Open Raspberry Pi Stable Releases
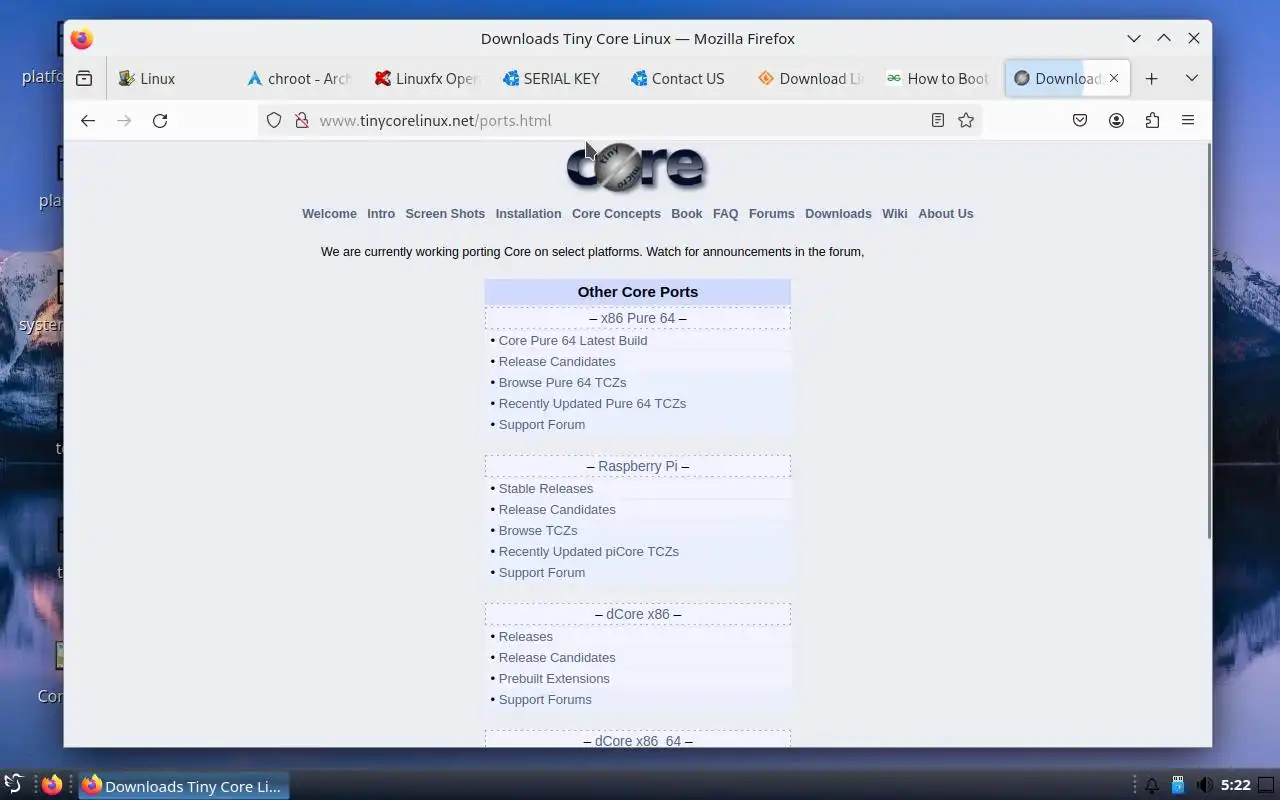Viewport: 1280px width, 800px height. click(546, 489)
